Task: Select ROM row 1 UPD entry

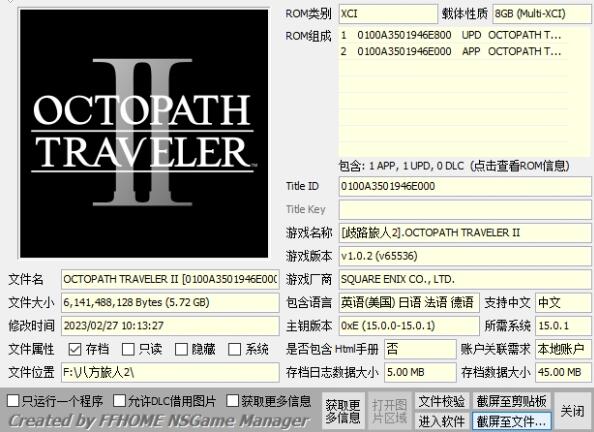Action: point(453,35)
